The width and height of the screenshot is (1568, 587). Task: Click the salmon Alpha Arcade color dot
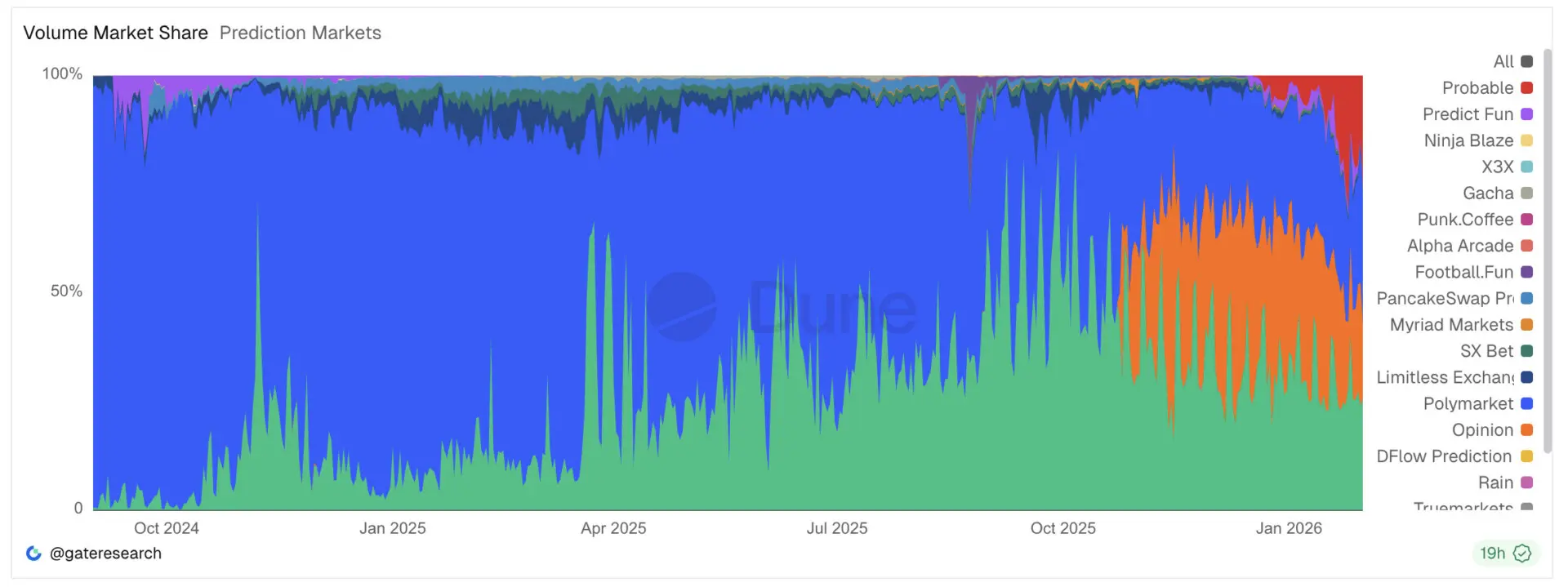click(1526, 246)
